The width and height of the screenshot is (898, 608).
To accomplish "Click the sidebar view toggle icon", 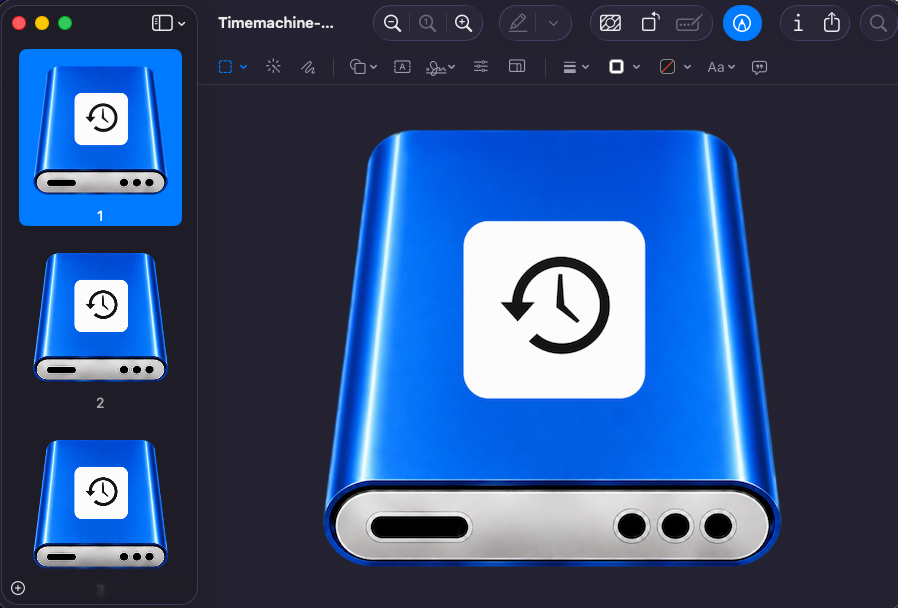I will click(x=162, y=23).
